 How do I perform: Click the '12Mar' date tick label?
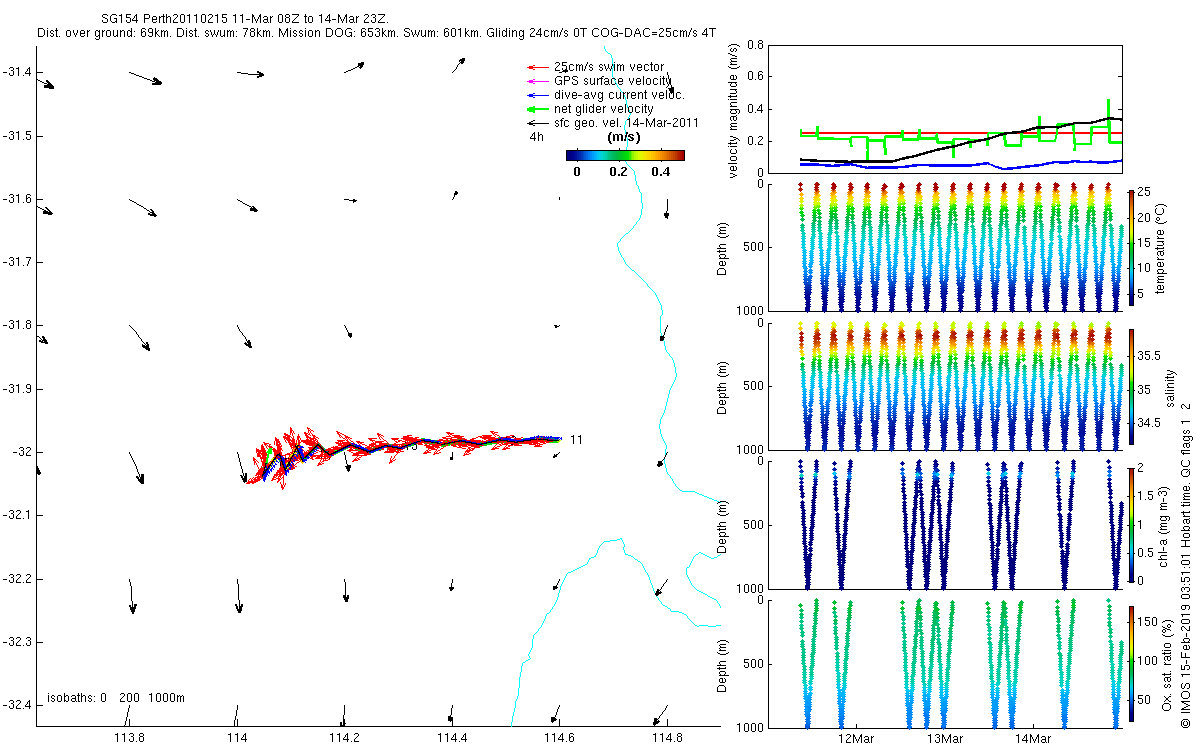857,739
